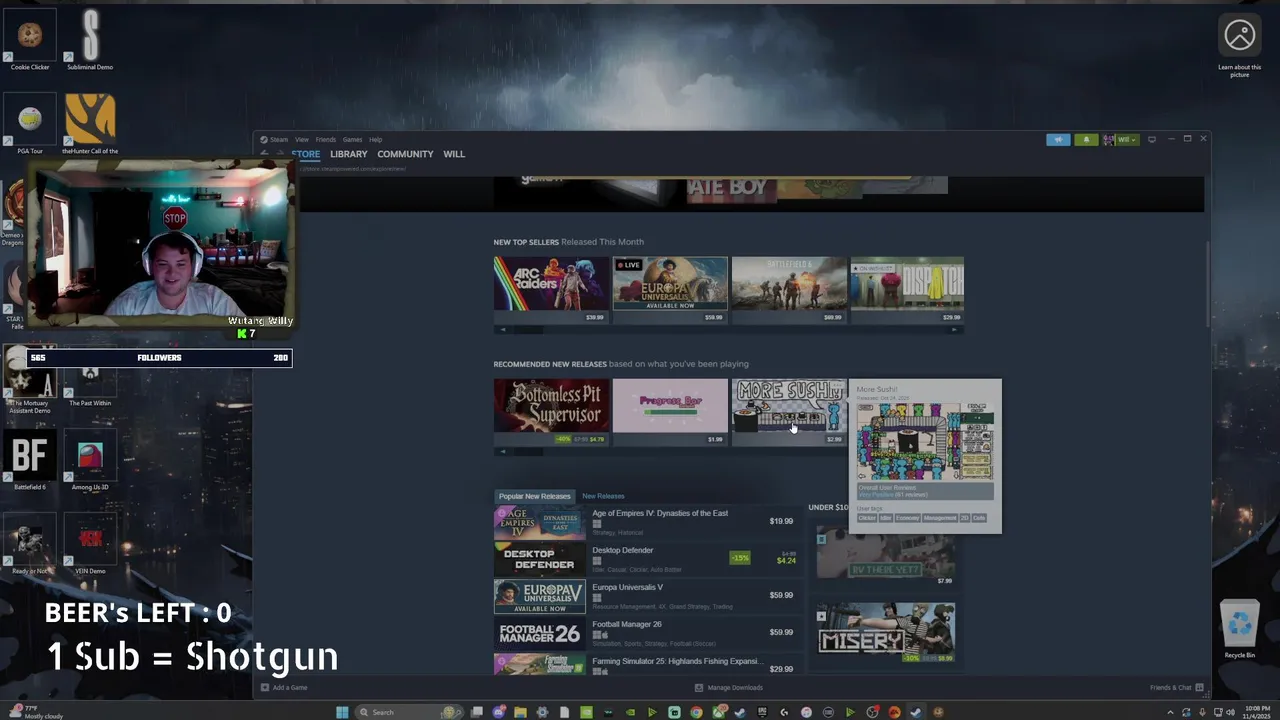
Task: Open Windows Start menu
Action: click(x=342, y=712)
